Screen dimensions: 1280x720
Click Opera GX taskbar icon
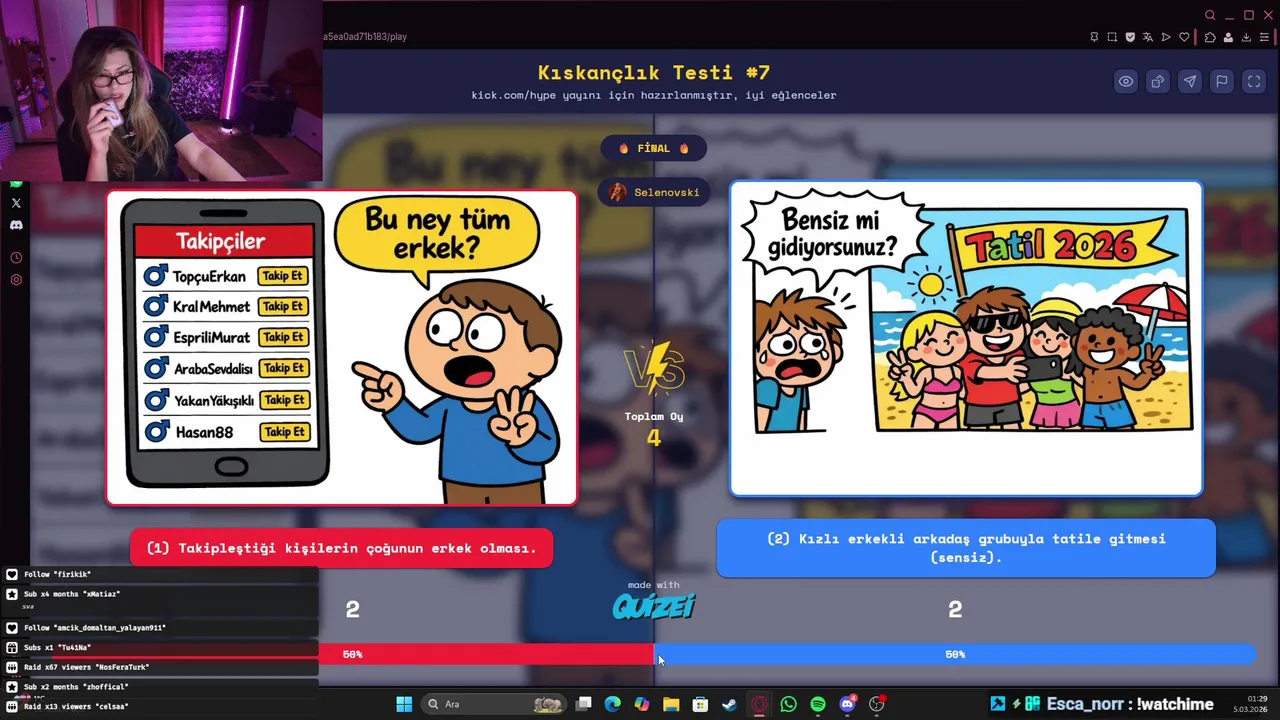759,704
